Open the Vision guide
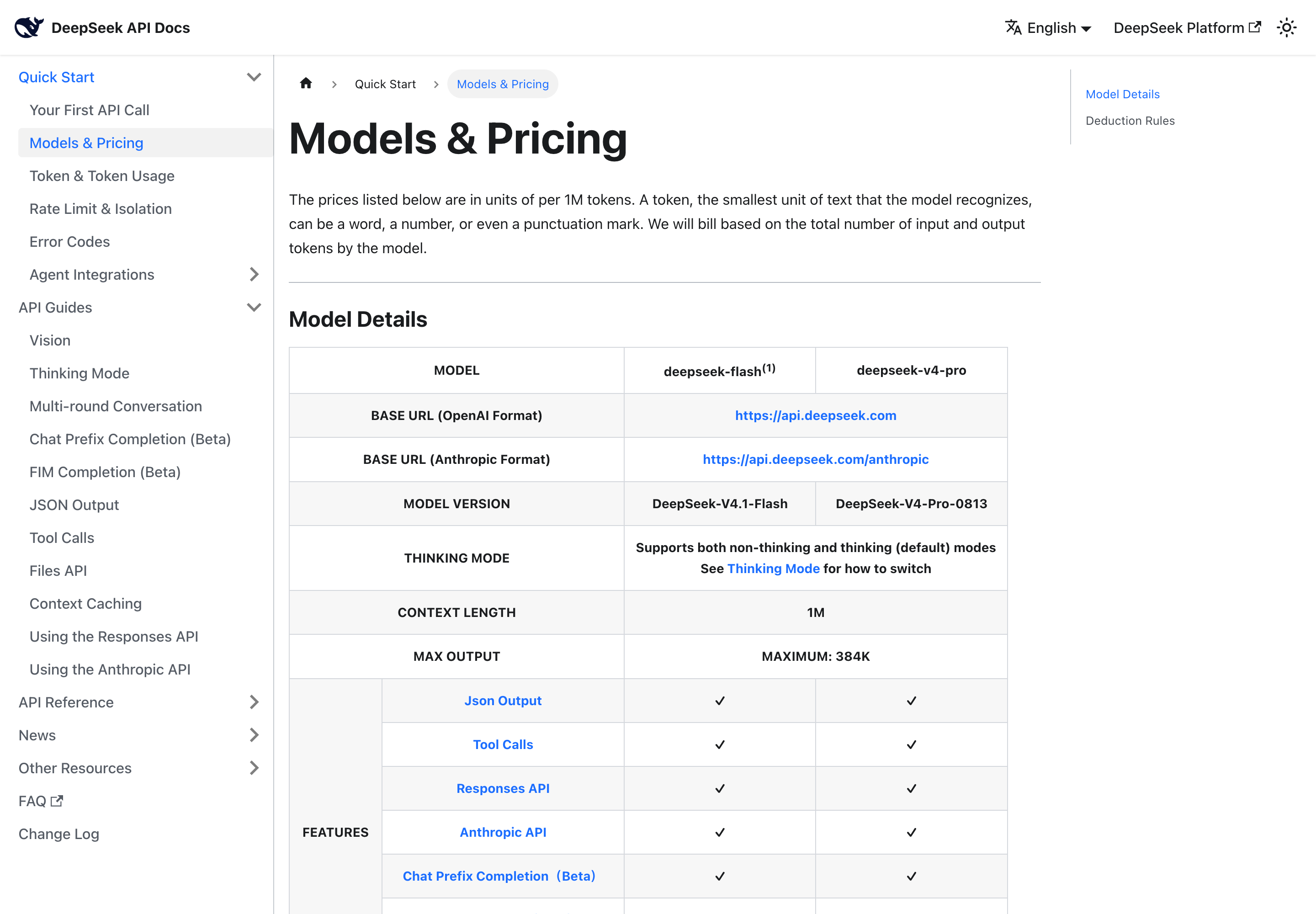This screenshot has width=1316, height=914. click(x=50, y=340)
